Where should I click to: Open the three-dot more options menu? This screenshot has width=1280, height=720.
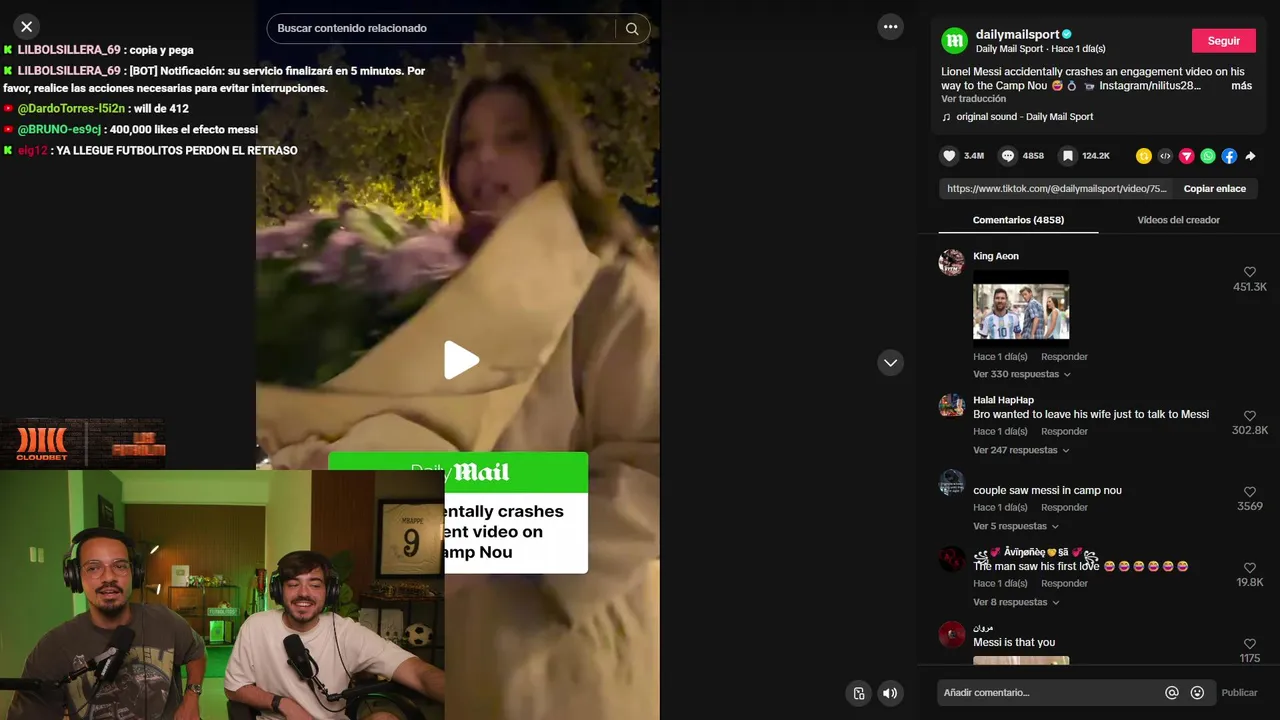(890, 27)
